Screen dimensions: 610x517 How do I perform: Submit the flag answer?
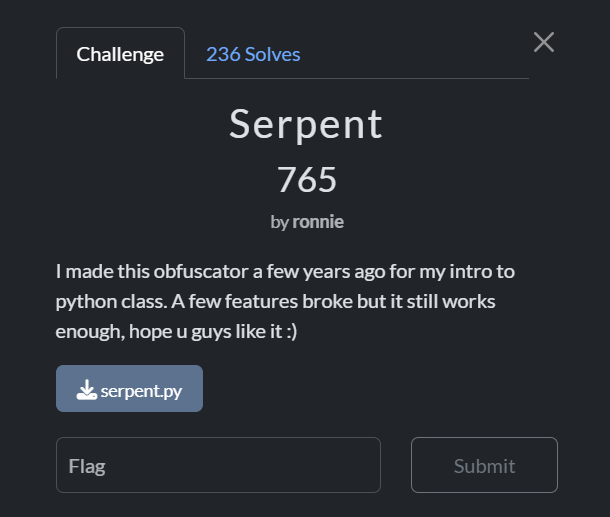pos(484,465)
